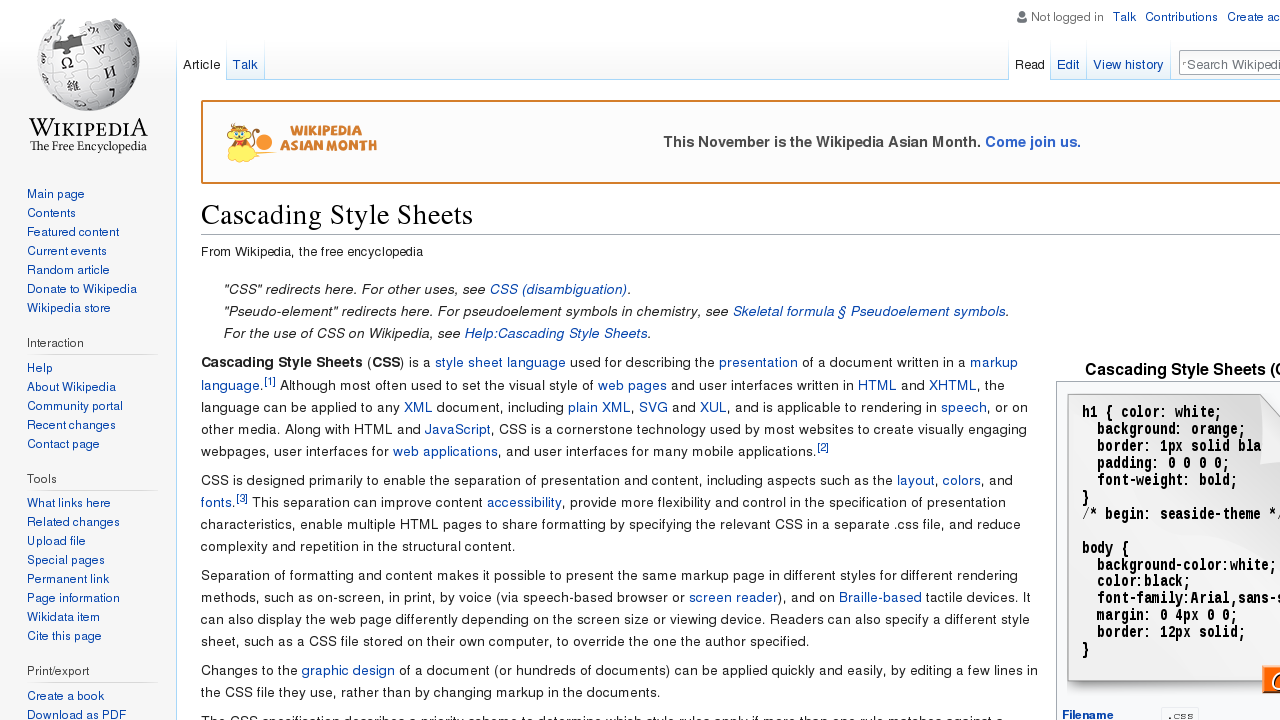This screenshot has height=720, width=1280.
Task: Open Special pages link
Action: (66, 560)
